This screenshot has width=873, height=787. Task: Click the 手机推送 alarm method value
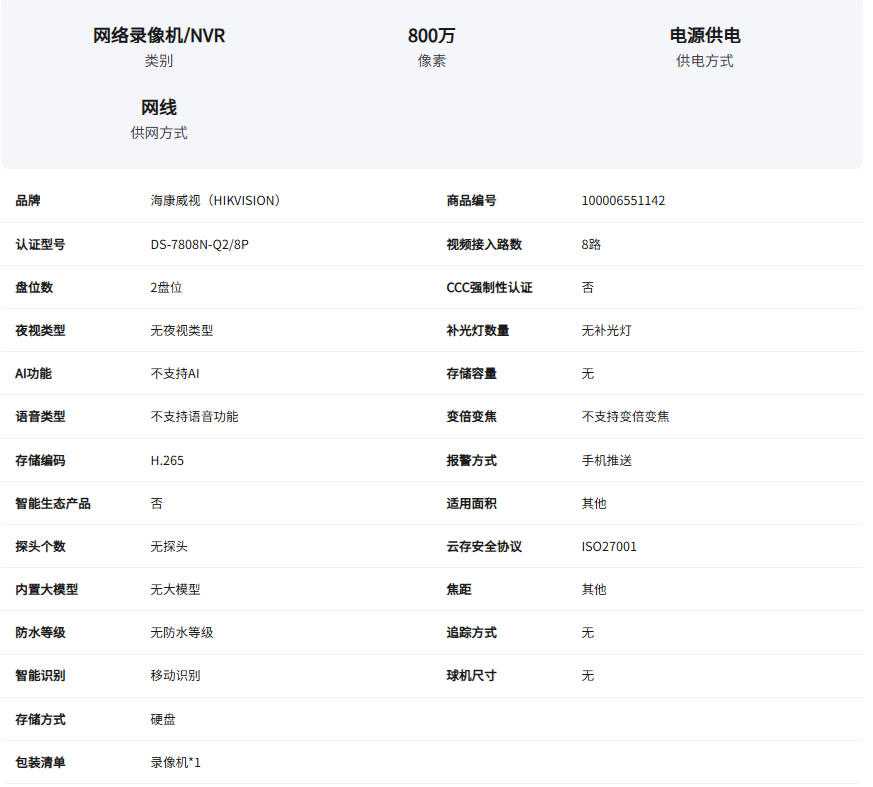click(x=606, y=460)
